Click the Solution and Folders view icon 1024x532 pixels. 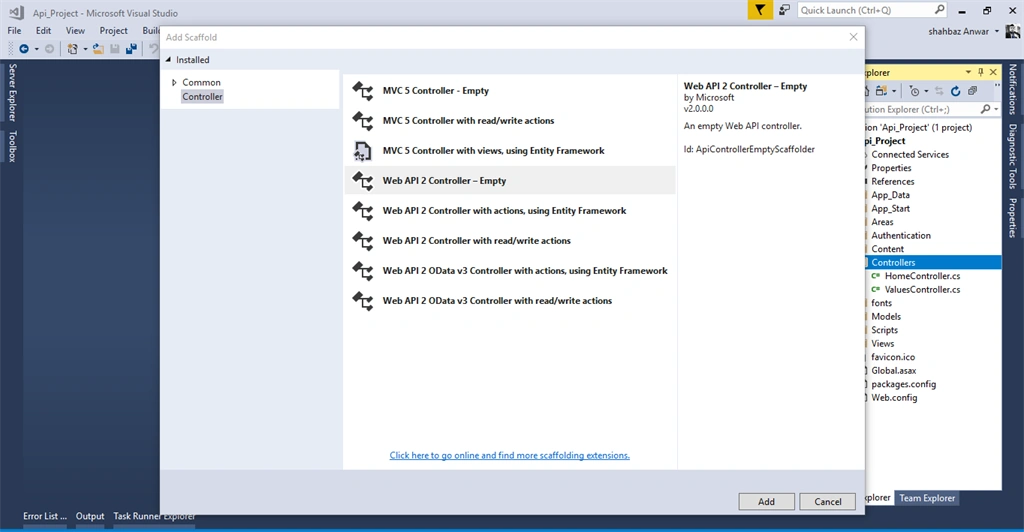882,91
